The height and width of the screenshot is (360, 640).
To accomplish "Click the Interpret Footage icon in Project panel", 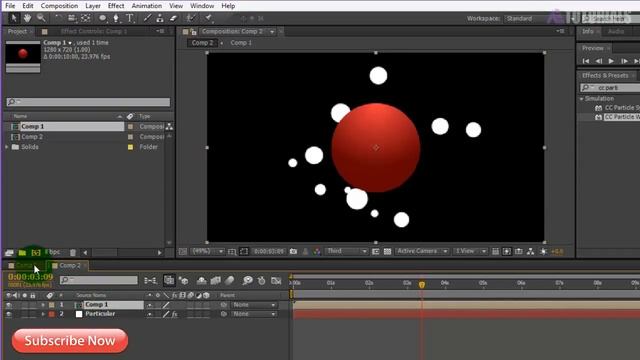I will click(x=9, y=253).
